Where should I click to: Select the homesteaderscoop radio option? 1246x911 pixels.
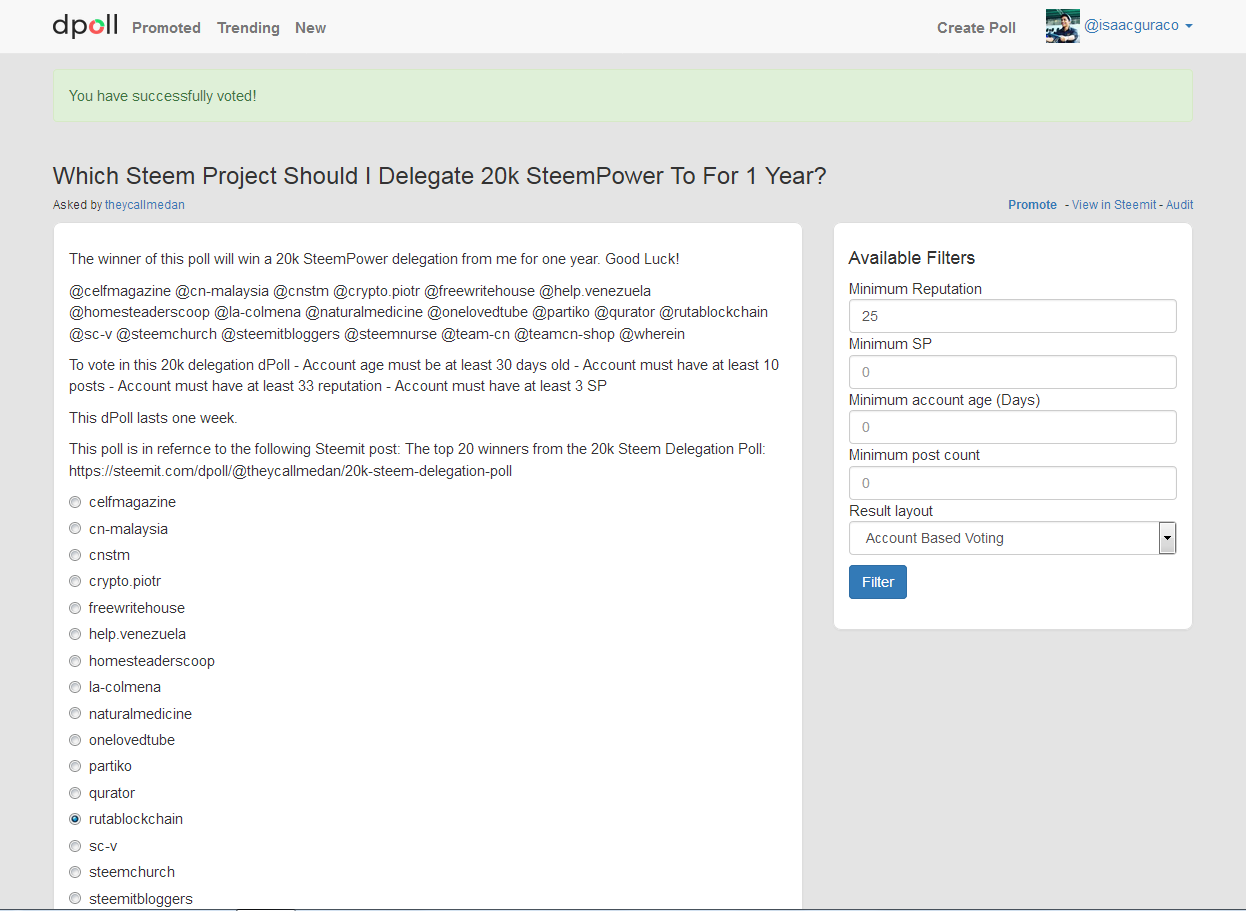coord(75,661)
